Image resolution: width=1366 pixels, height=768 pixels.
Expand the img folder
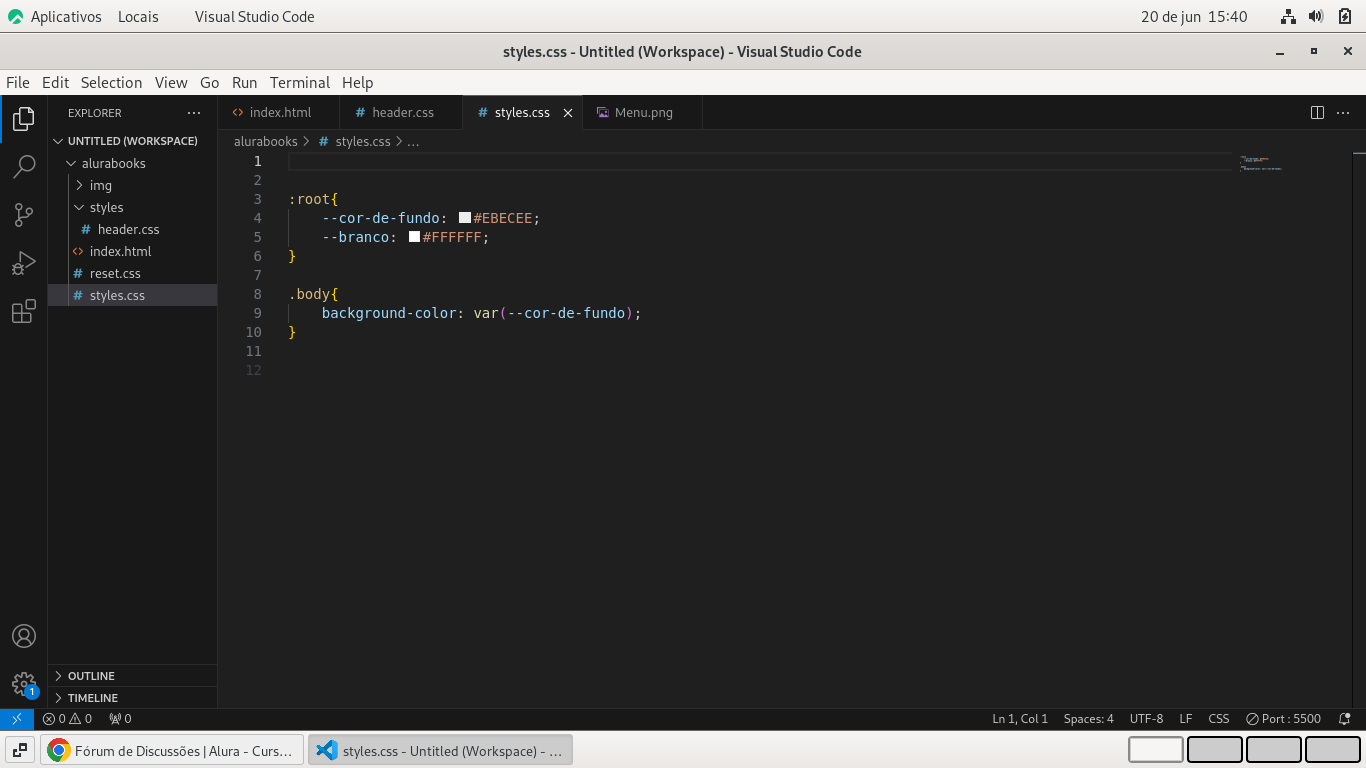[132, 185]
